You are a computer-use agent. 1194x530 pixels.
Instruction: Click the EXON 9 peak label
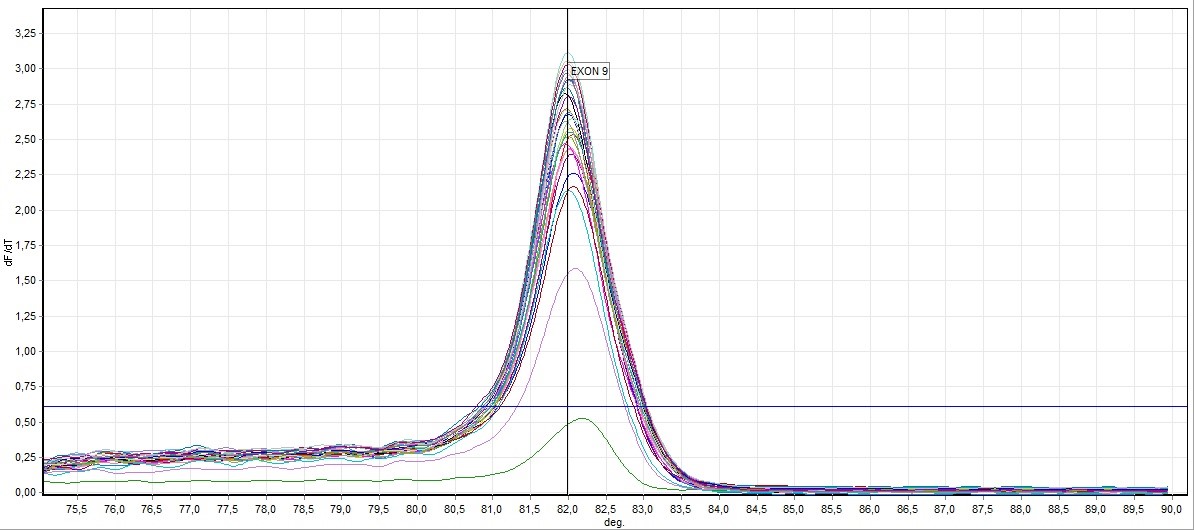point(589,71)
